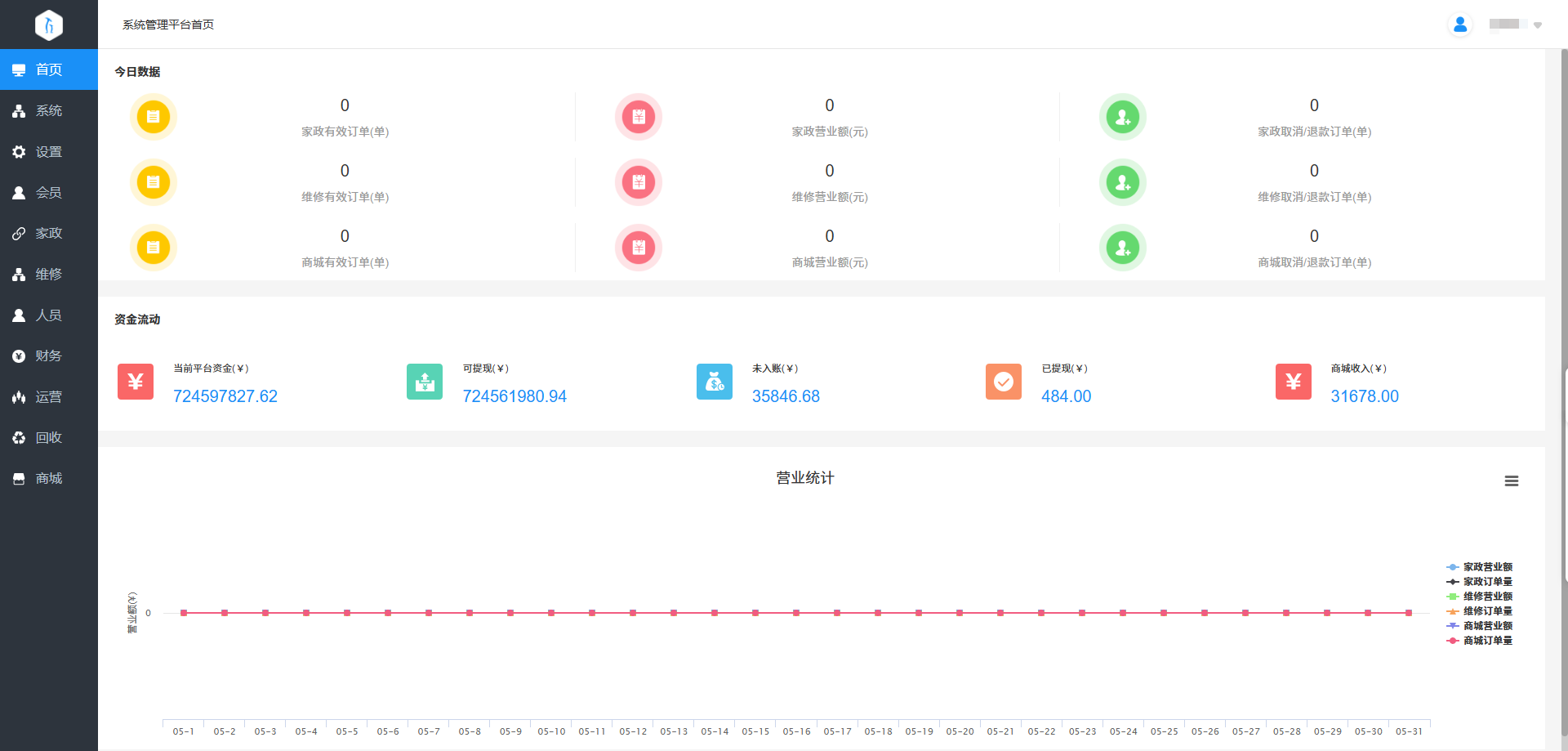Click the 当前平台资金 red yen icon

pos(136,382)
